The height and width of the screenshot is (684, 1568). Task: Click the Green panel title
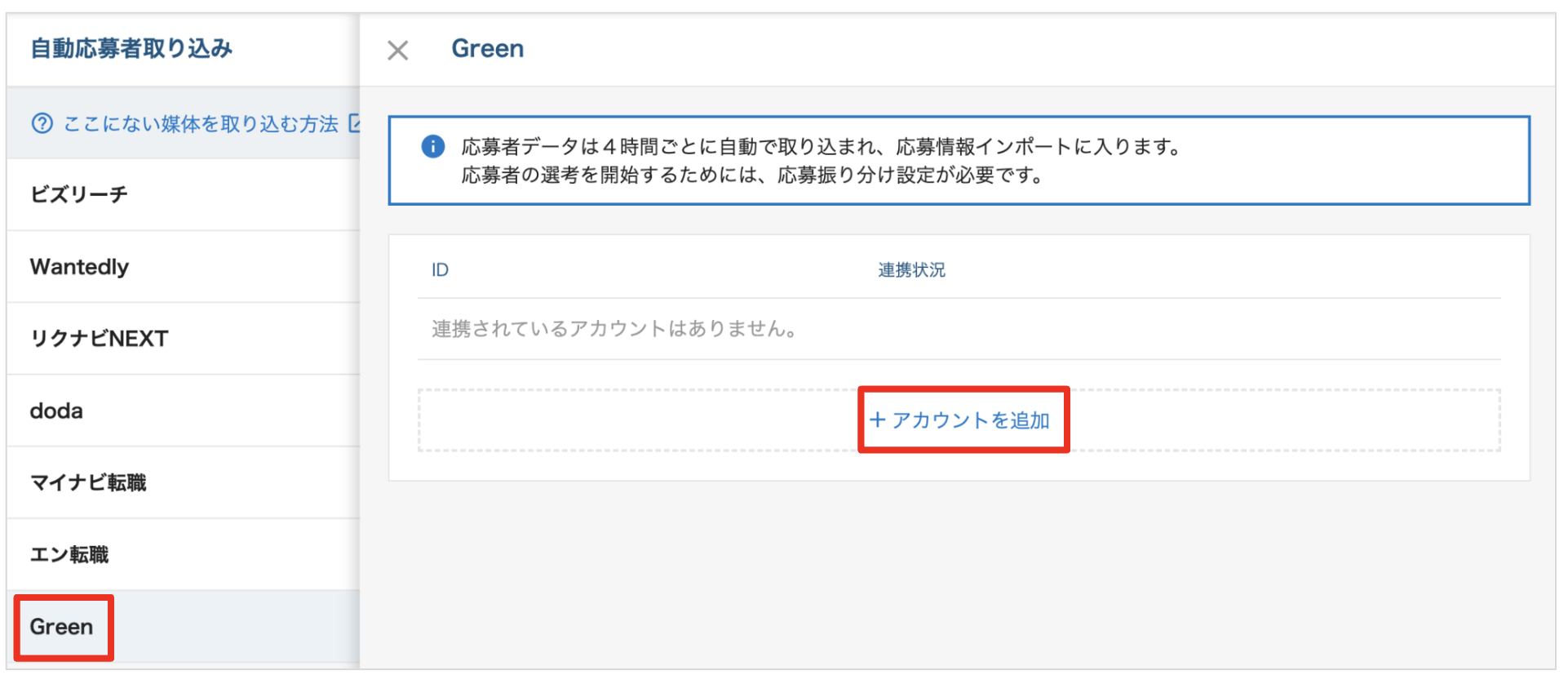[488, 49]
